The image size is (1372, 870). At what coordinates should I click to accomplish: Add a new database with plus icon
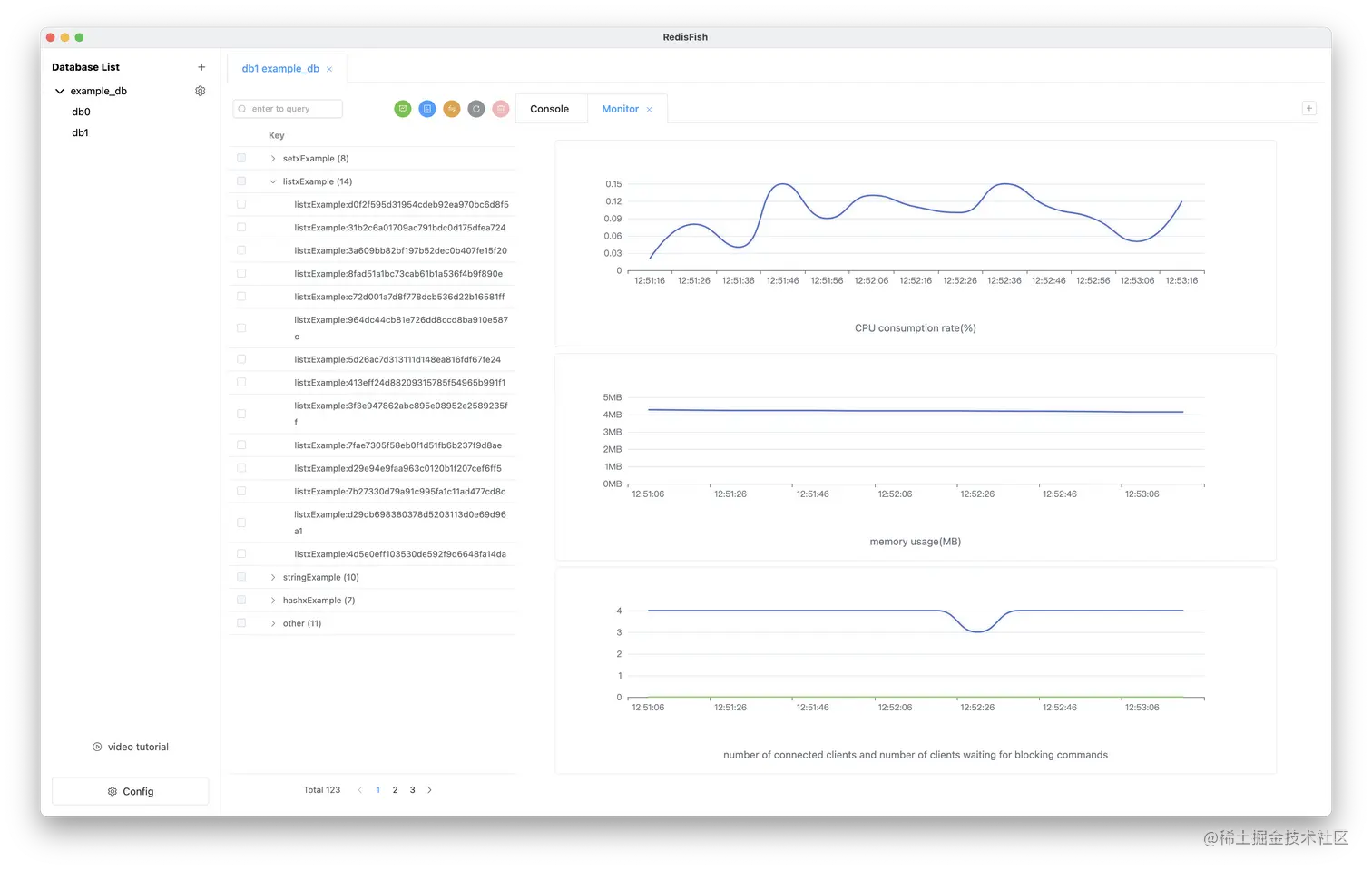tap(201, 67)
